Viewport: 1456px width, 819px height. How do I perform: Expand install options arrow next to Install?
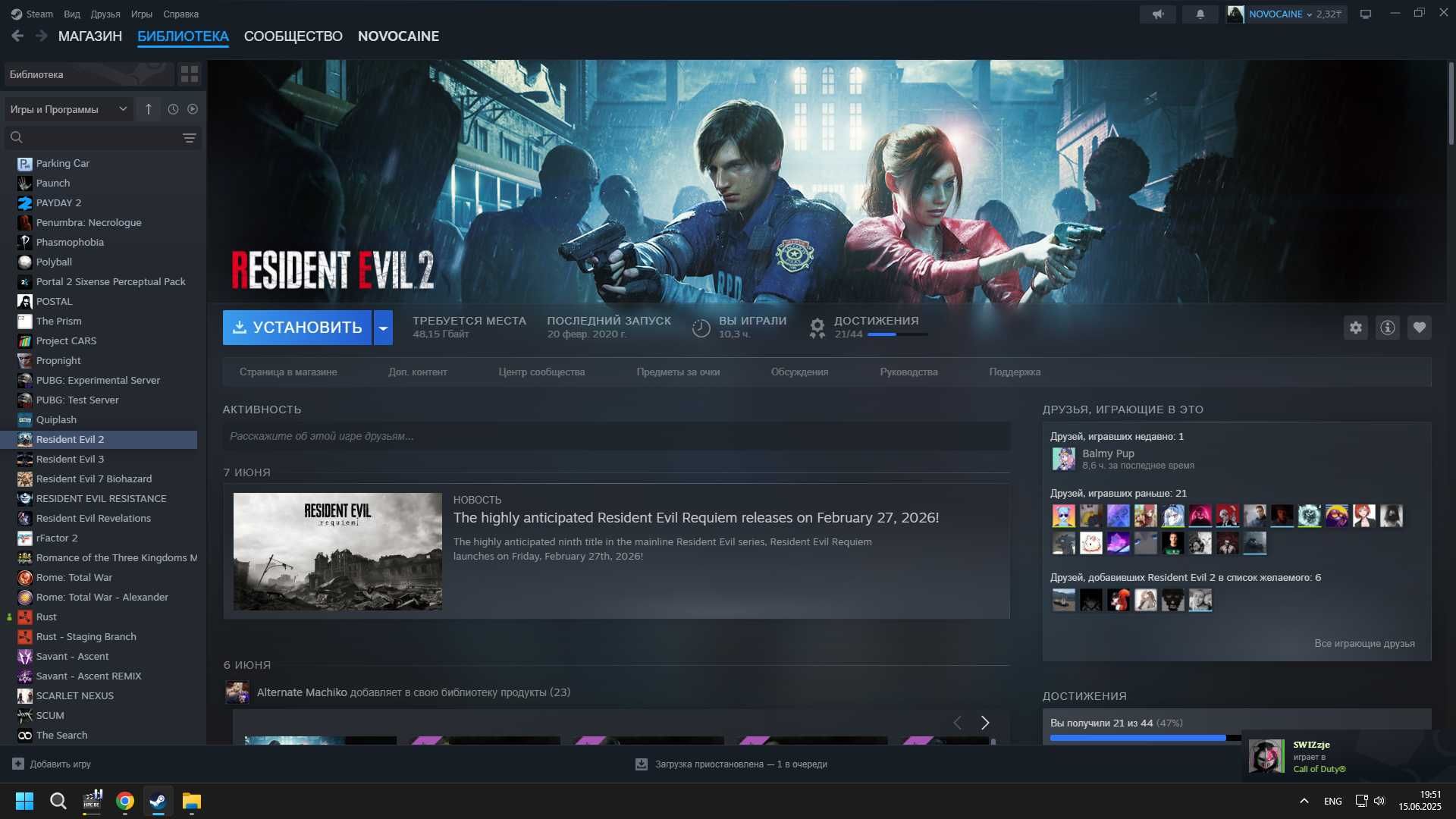tap(384, 328)
